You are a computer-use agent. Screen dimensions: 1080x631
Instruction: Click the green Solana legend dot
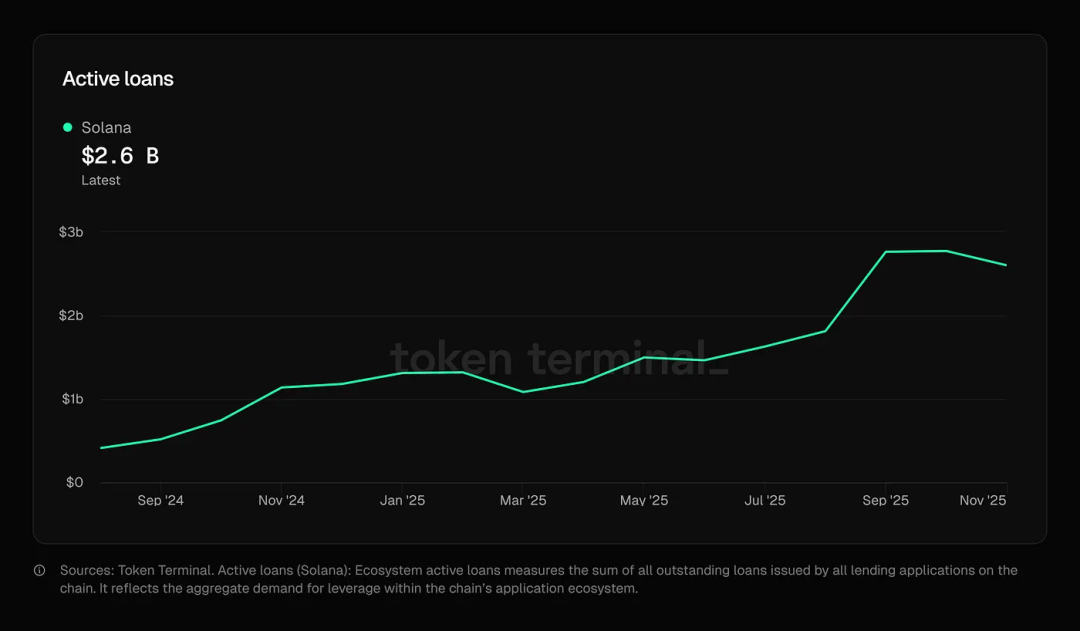click(68, 128)
